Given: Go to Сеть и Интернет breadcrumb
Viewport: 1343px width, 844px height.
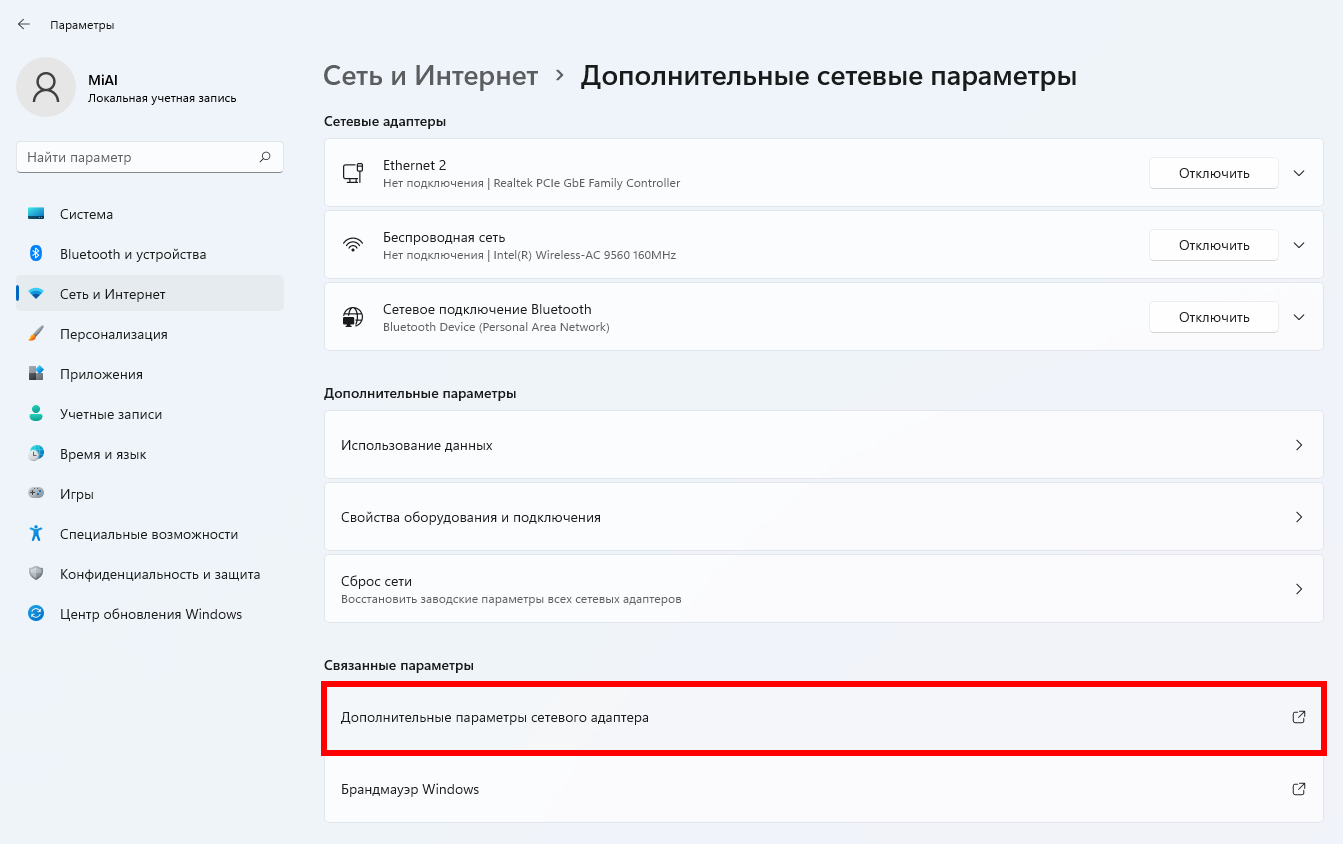Looking at the screenshot, I should tap(430, 76).
